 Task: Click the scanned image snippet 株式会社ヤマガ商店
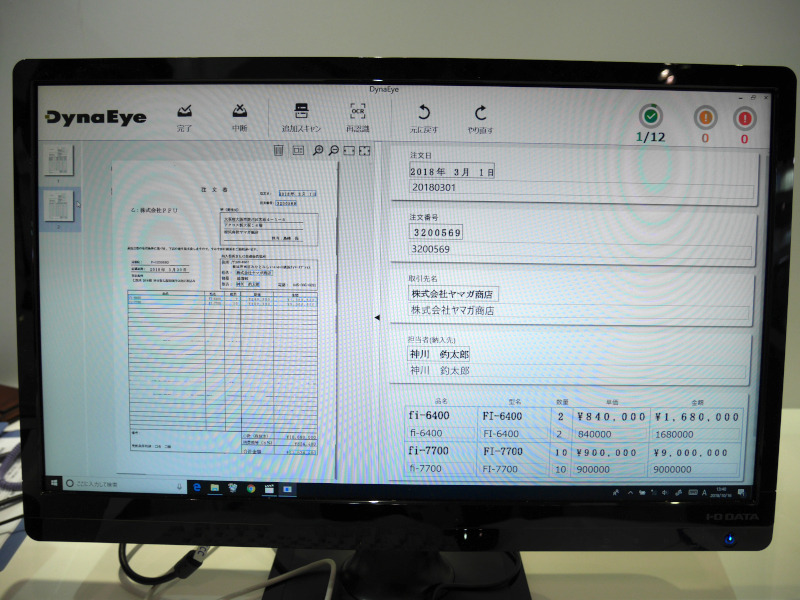click(x=453, y=294)
